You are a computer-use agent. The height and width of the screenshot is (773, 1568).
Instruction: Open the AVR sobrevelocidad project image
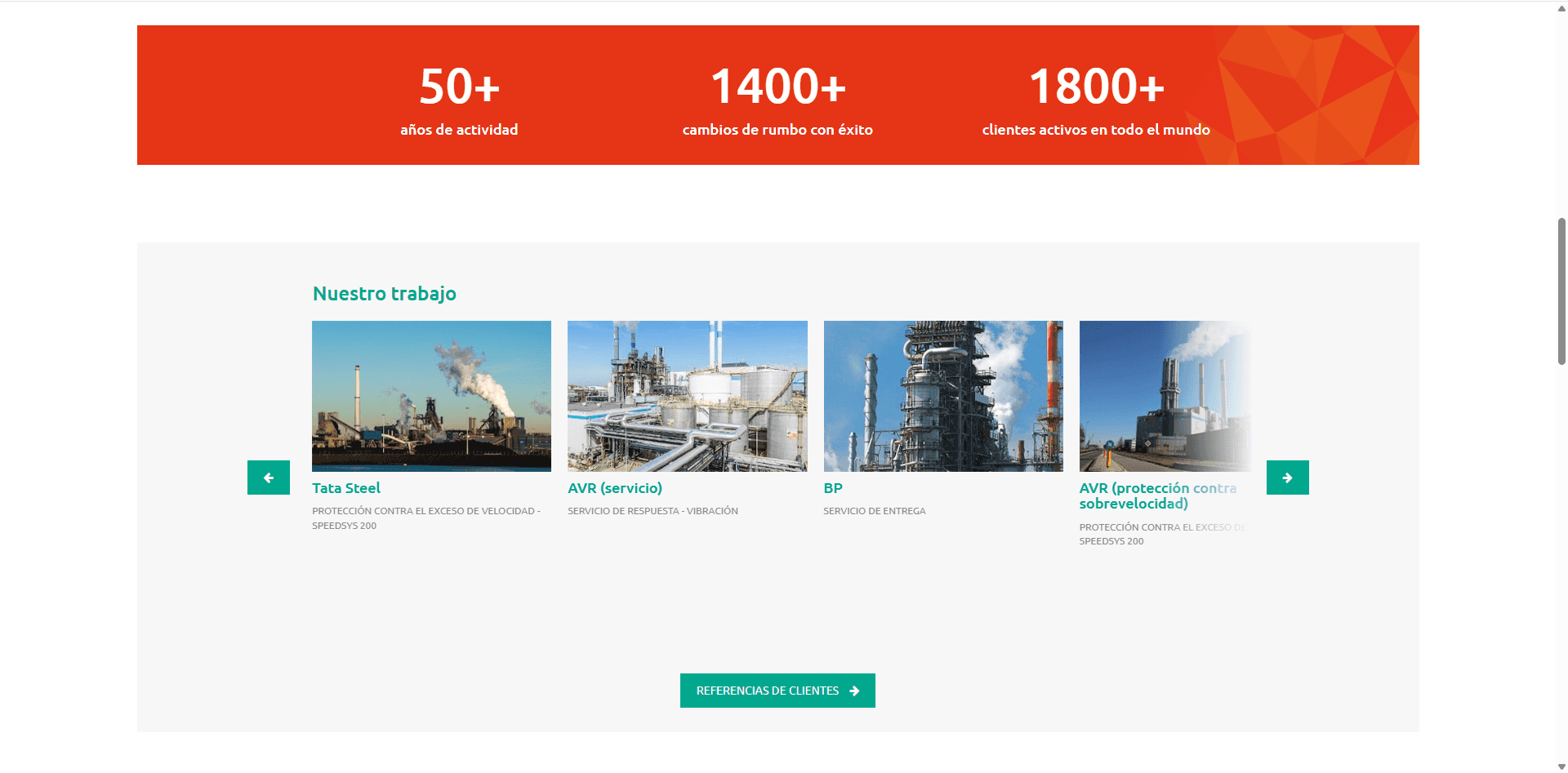point(1164,396)
